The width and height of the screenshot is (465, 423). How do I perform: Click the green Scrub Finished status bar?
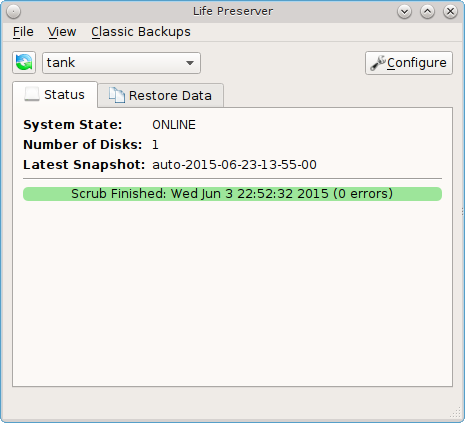[x=232, y=194]
